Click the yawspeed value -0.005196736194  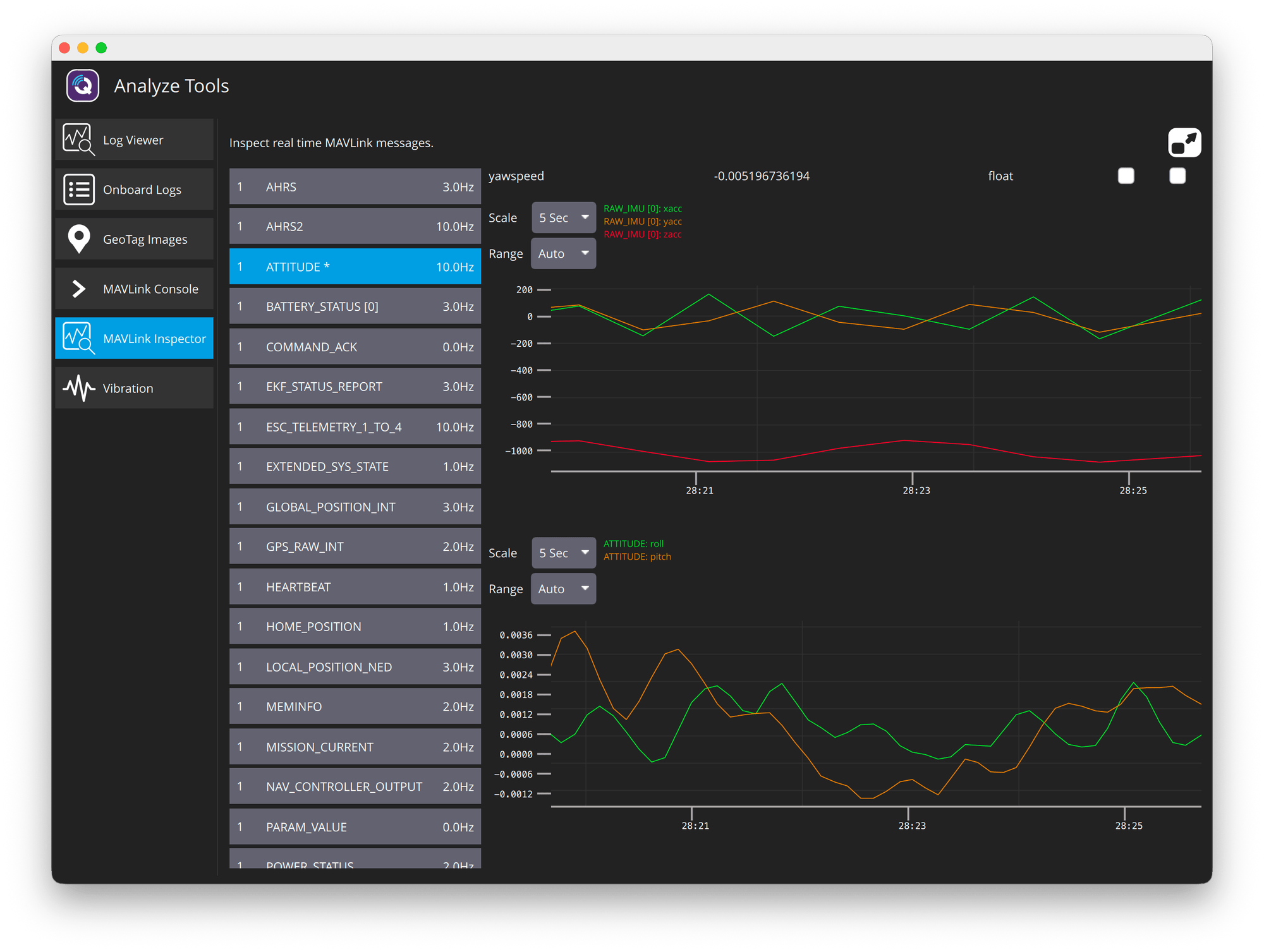tap(762, 176)
